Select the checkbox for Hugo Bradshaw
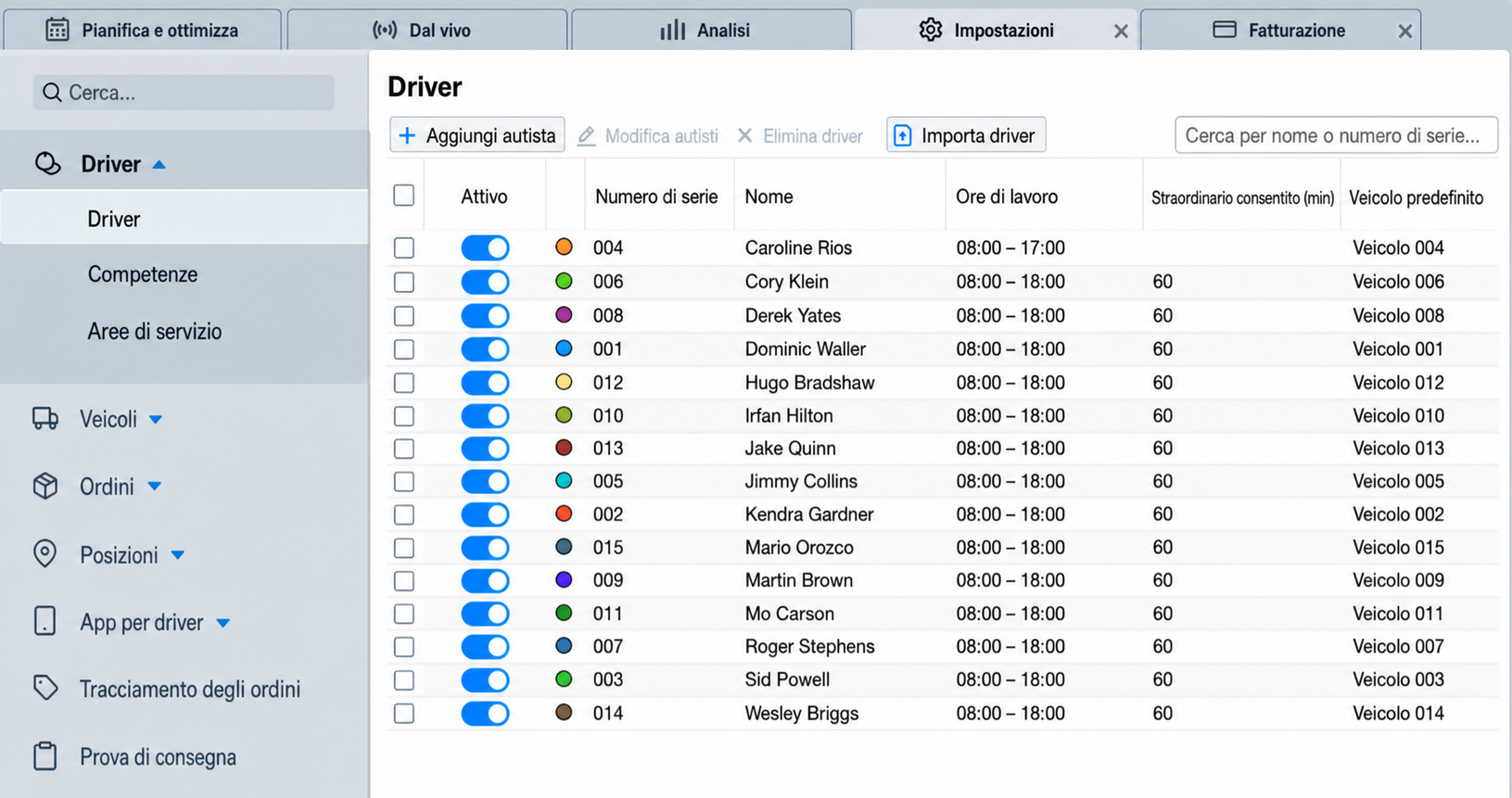1512x798 pixels. (404, 383)
